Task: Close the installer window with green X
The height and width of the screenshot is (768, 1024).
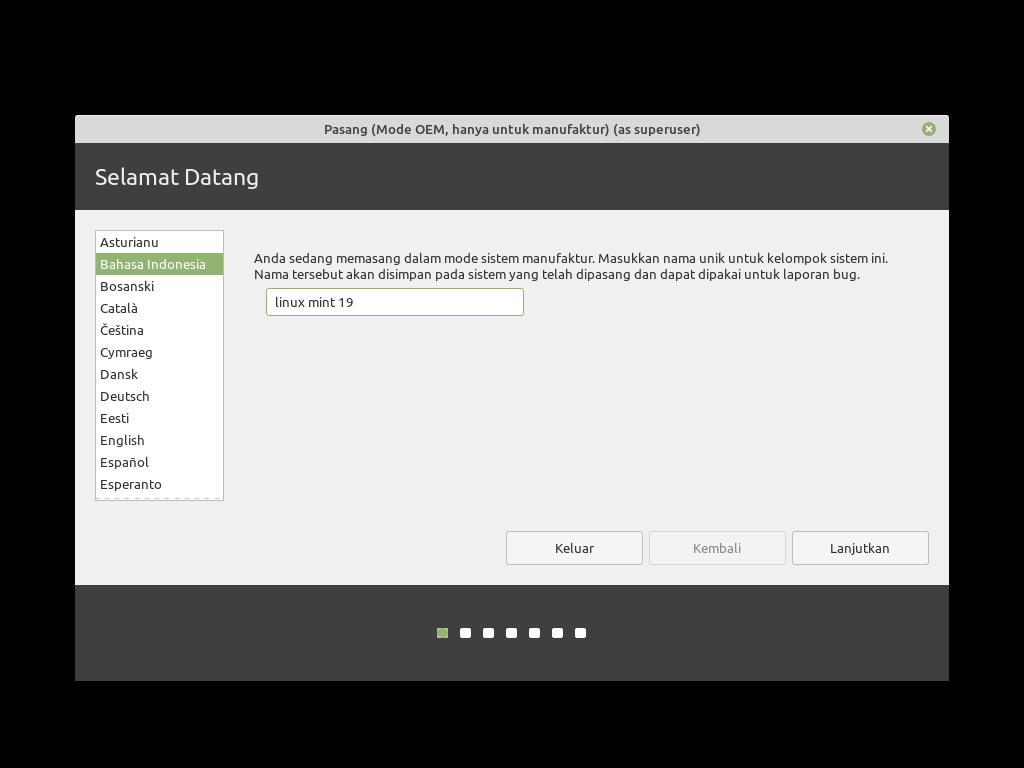Action: (x=928, y=129)
